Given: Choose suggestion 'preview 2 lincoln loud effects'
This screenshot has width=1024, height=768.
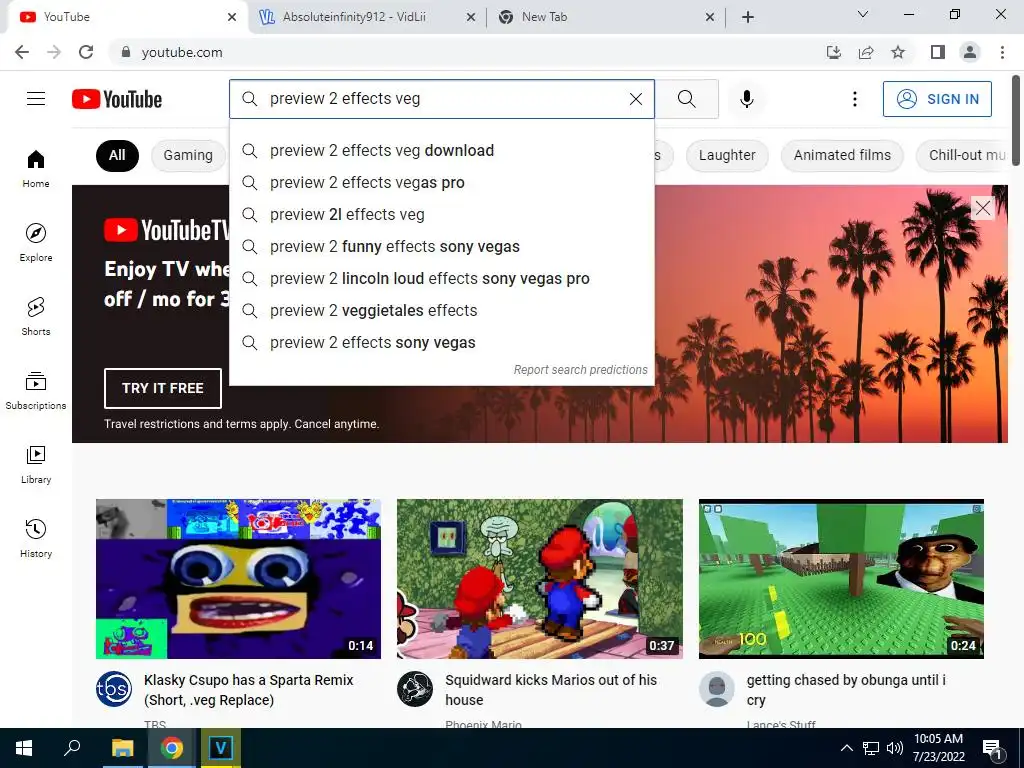Looking at the screenshot, I should (441, 278).
